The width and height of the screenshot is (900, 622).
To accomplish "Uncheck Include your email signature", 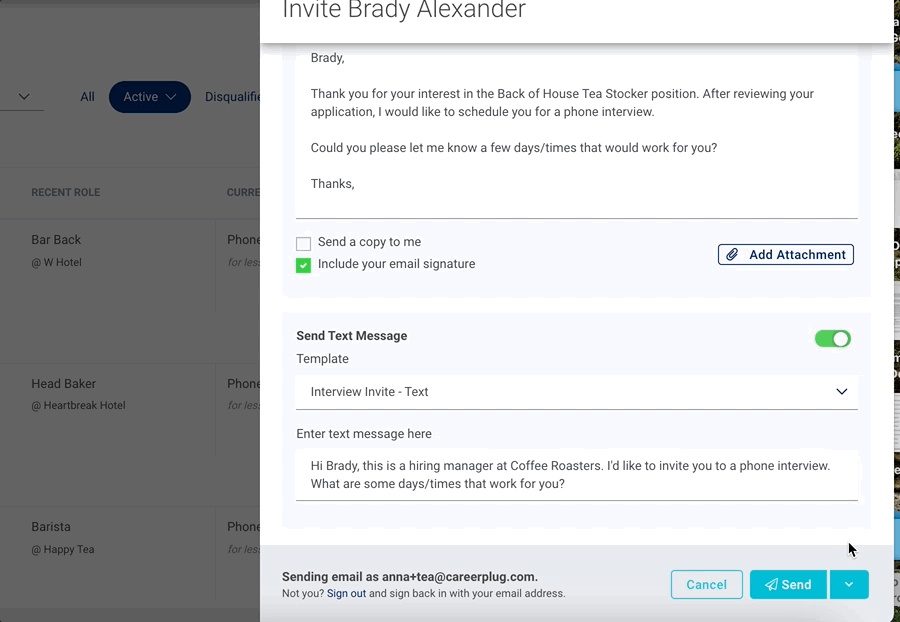I will tap(304, 265).
